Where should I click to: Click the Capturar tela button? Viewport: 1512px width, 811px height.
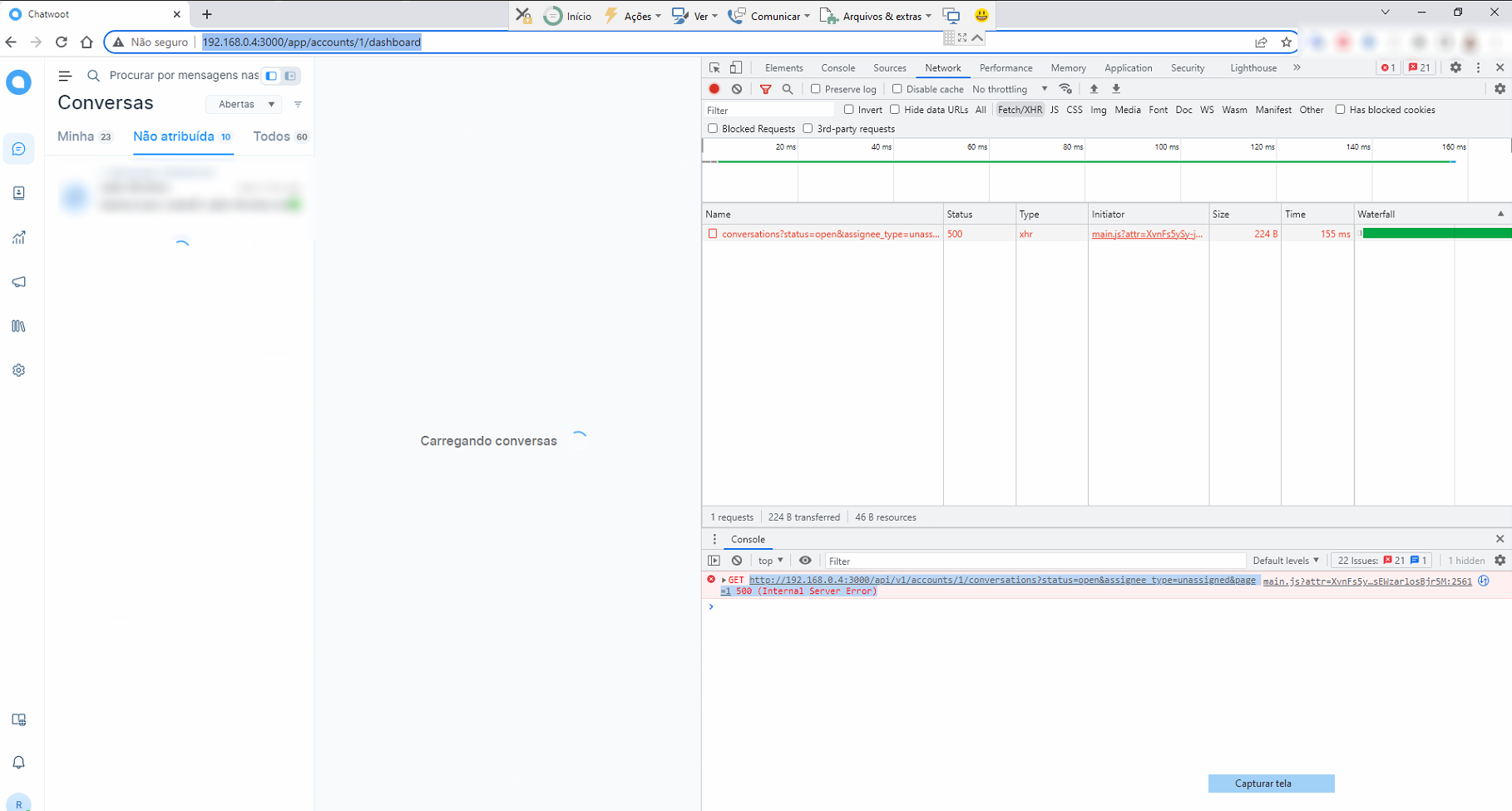coord(1270,783)
